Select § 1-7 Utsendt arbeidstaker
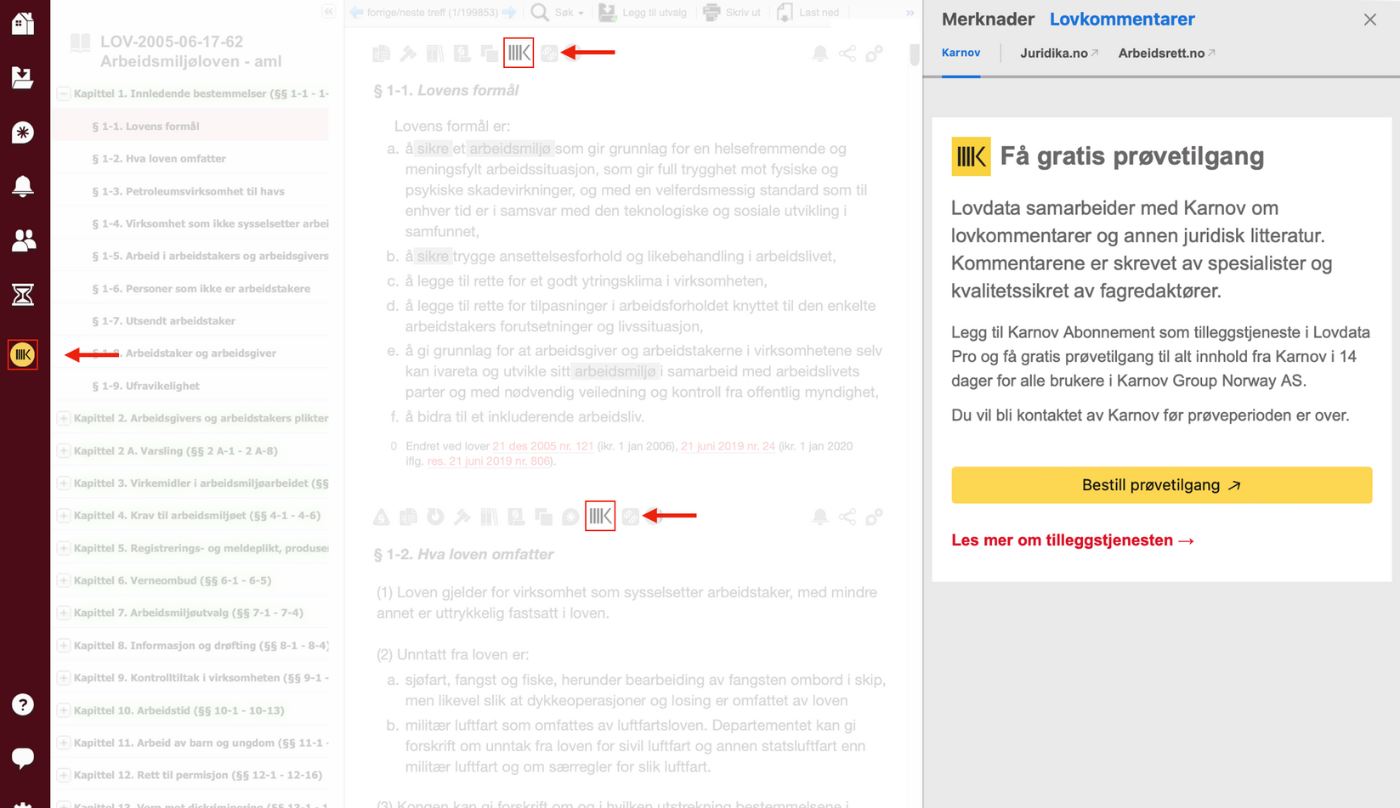This screenshot has width=1400, height=808. point(164,321)
